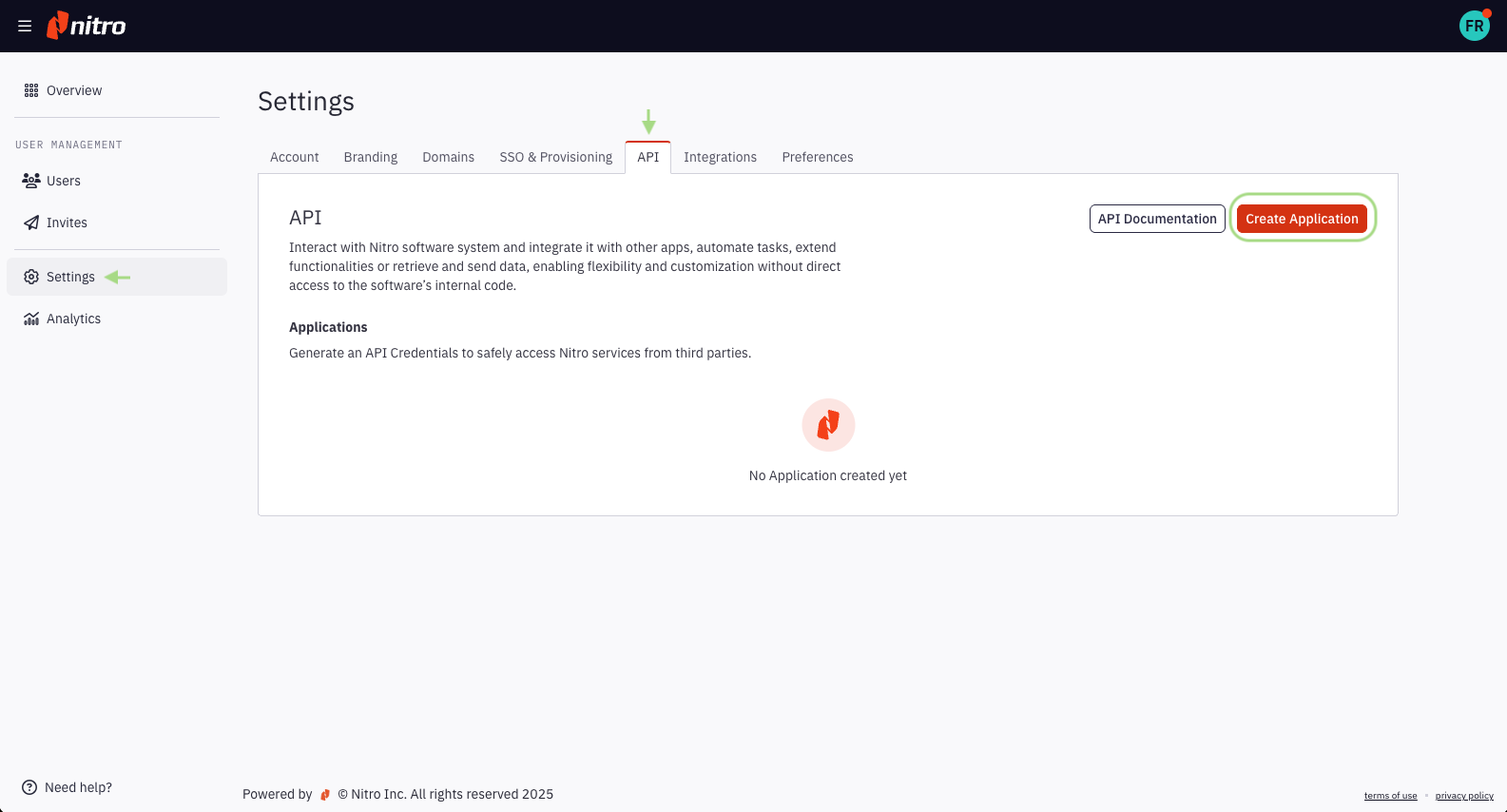1507x812 pixels.
Task: Open the privacy policy link
Action: point(1464,796)
